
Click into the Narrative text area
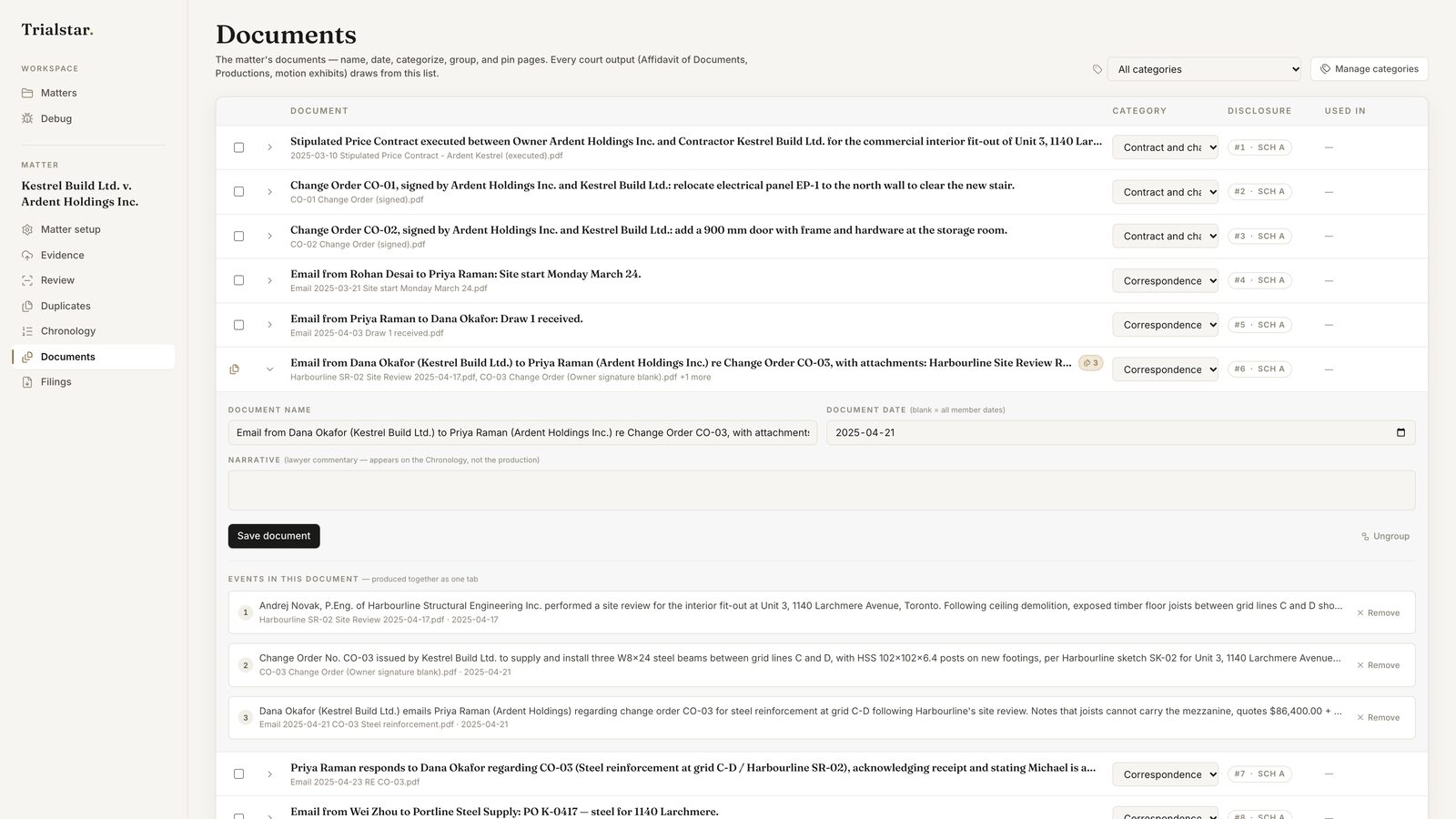tap(822, 490)
